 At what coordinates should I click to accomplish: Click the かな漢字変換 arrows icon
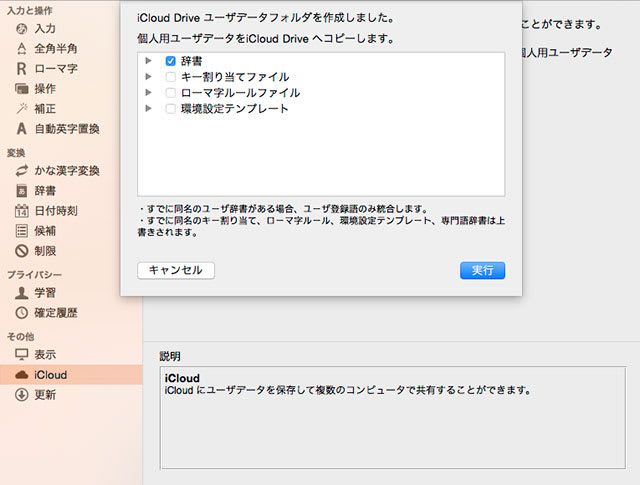22,171
